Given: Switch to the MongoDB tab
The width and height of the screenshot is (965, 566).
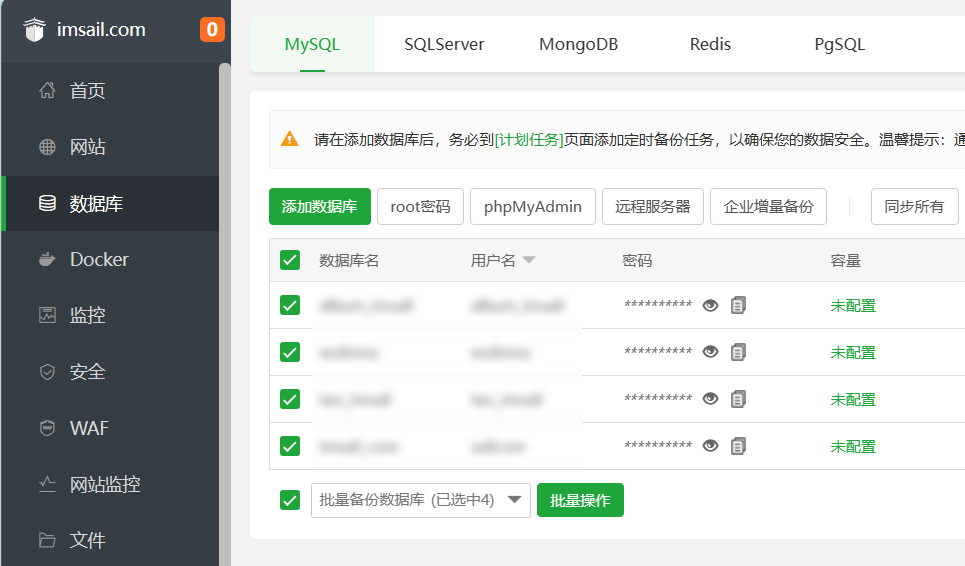Looking at the screenshot, I should (x=578, y=44).
